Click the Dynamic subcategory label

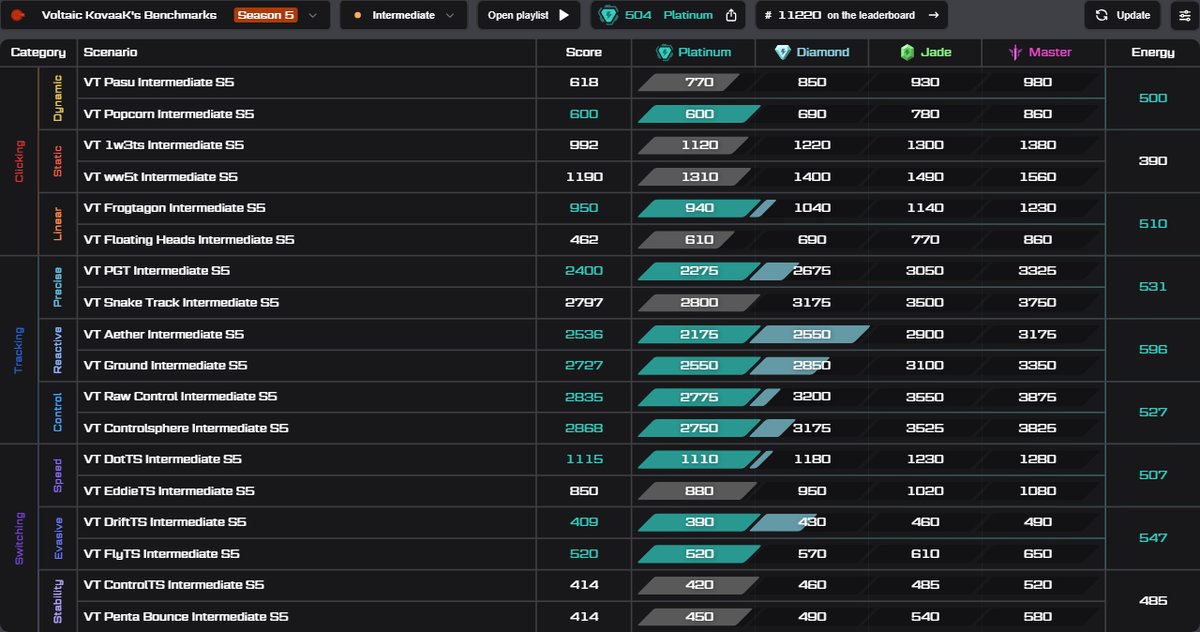point(58,98)
